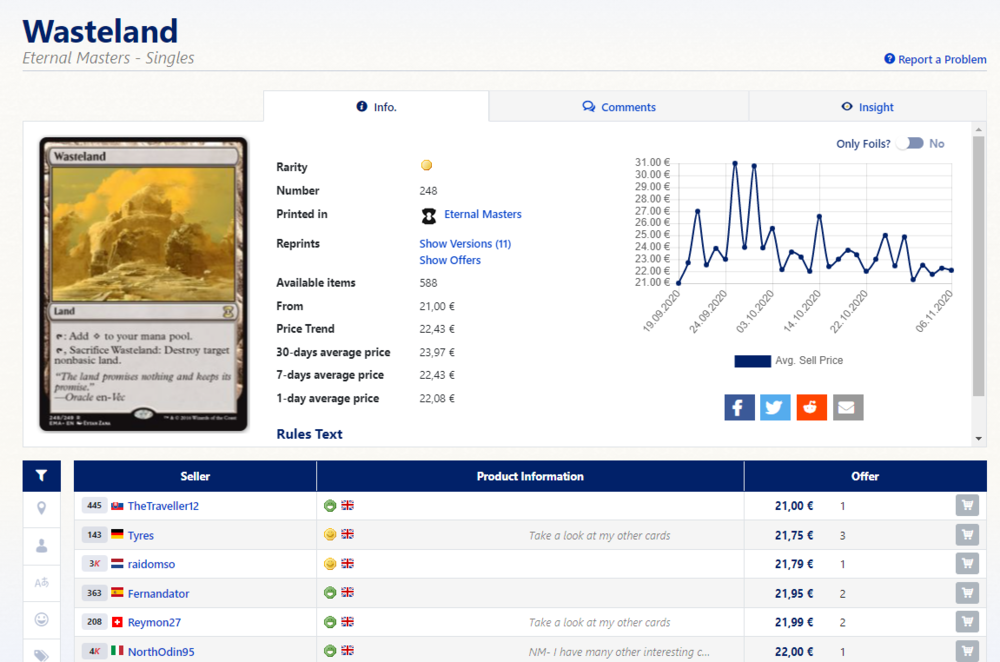The image size is (1000, 662).
Task: Open the Eternal Masters expansion link
Action: pos(482,214)
